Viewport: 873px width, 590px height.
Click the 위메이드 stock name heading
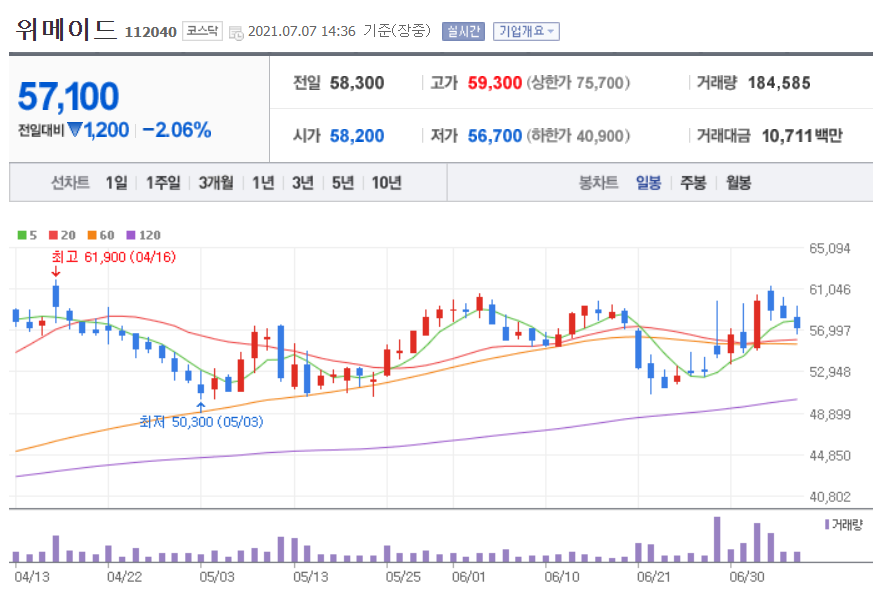[66, 29]
